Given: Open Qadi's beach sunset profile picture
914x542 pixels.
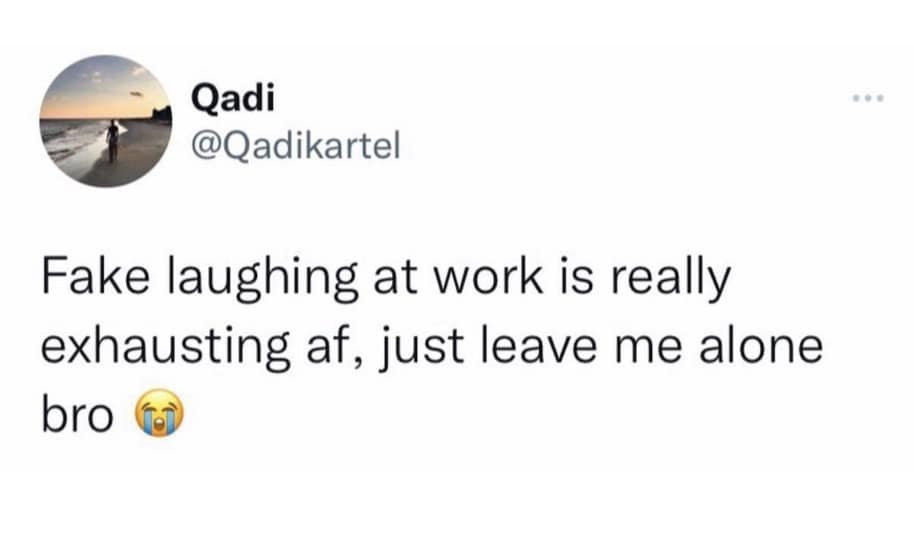Looking at the screenshot, I should (x=107, y=122).
